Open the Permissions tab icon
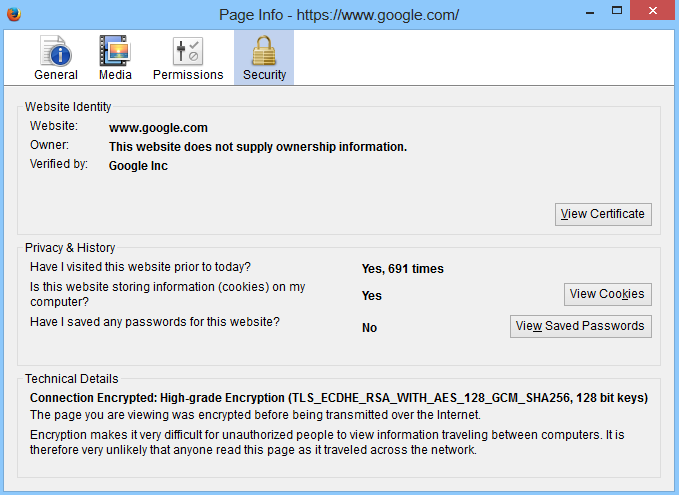 click(x=188, y=51)
